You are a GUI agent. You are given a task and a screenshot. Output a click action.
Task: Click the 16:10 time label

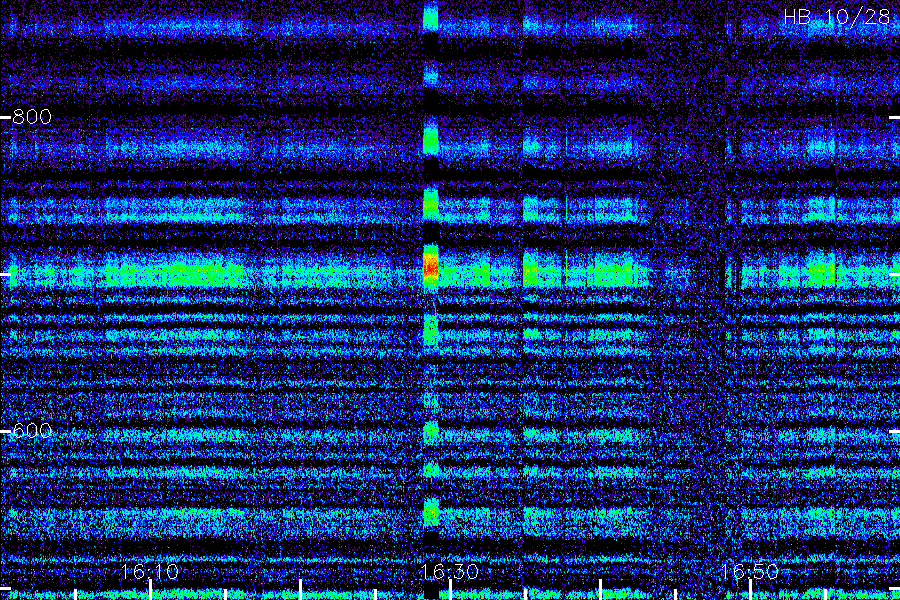[x=150, y=571]
